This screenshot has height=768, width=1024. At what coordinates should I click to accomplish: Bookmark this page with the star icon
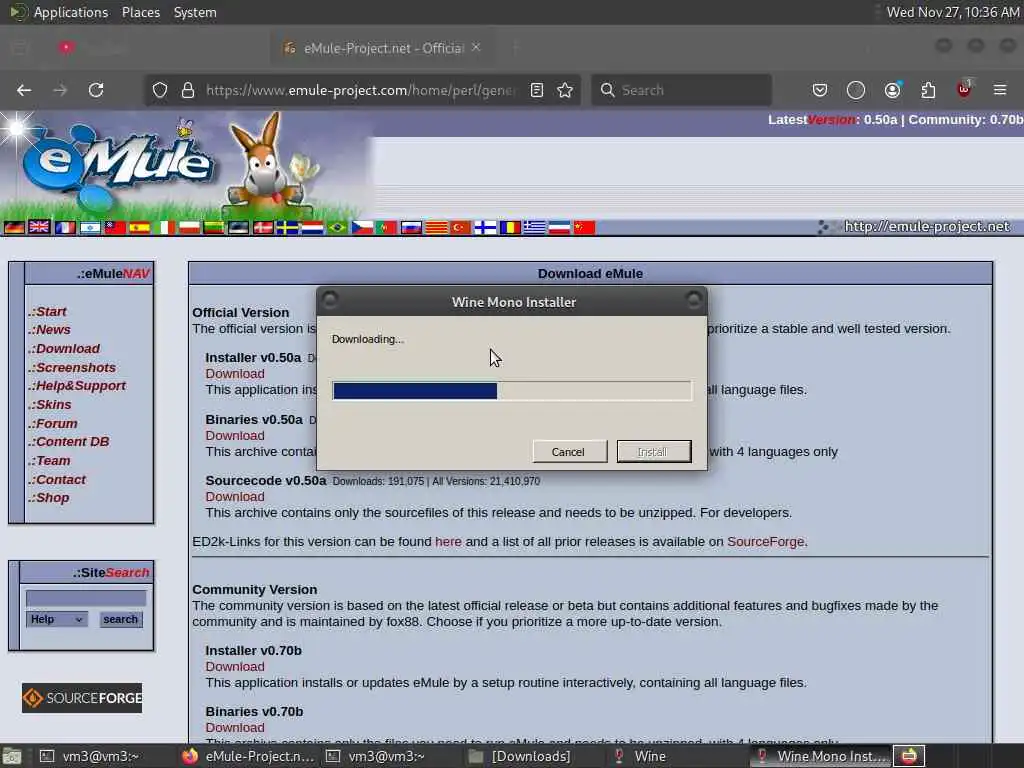click(566, 90)
